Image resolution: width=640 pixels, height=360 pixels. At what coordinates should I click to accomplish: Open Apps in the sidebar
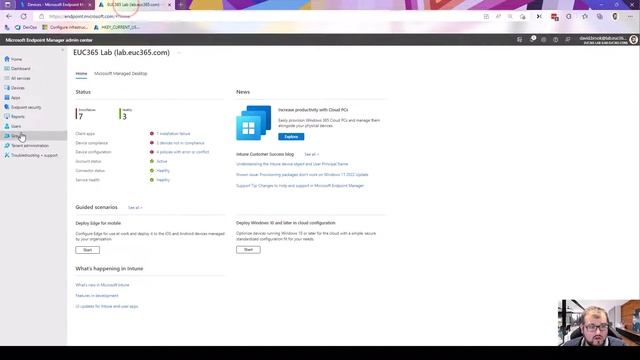pyautogui.click(x=16, y=98)
